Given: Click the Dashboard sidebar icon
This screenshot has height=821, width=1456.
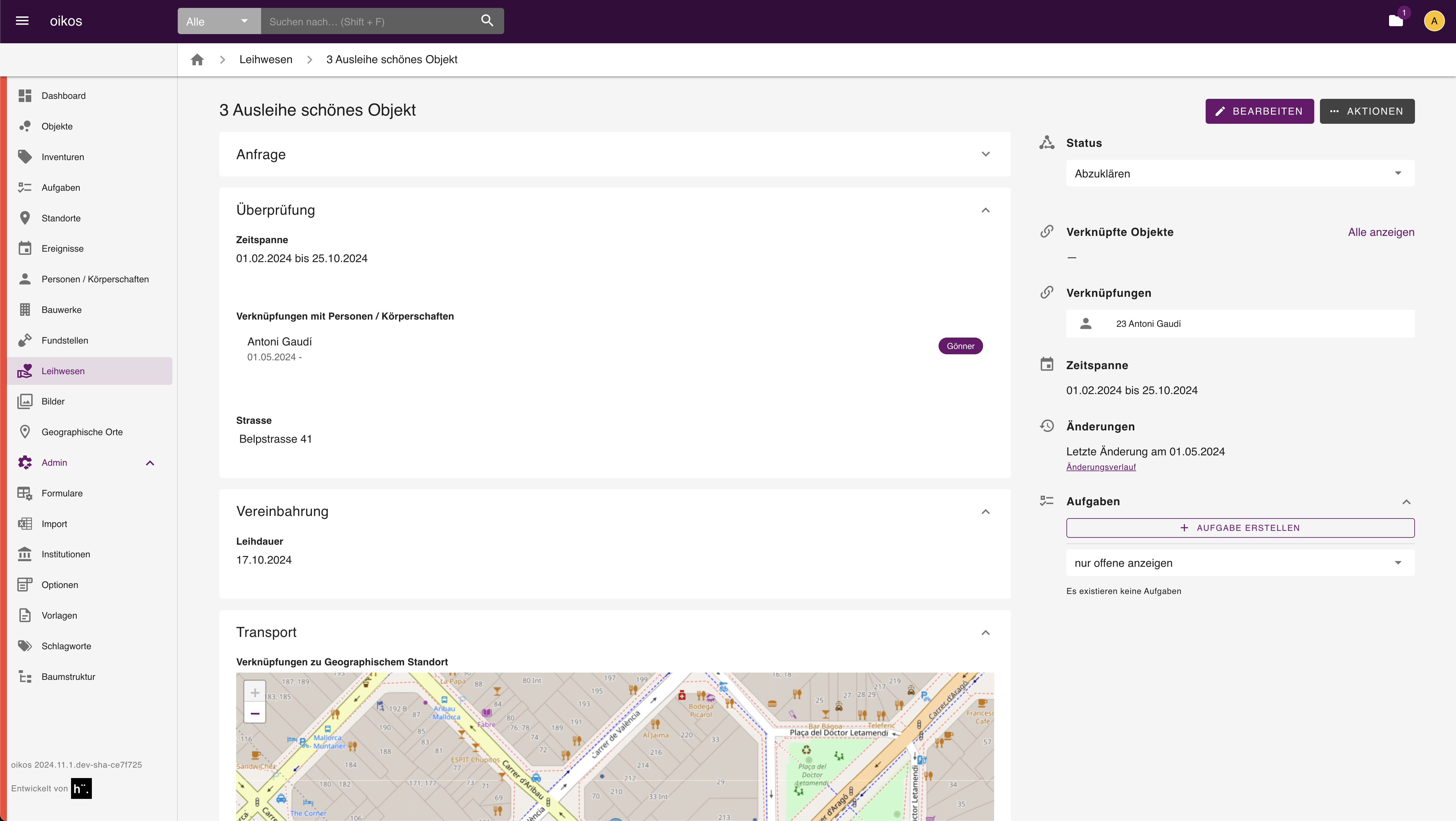Looking at the screenshot, I should pos(25,96).
